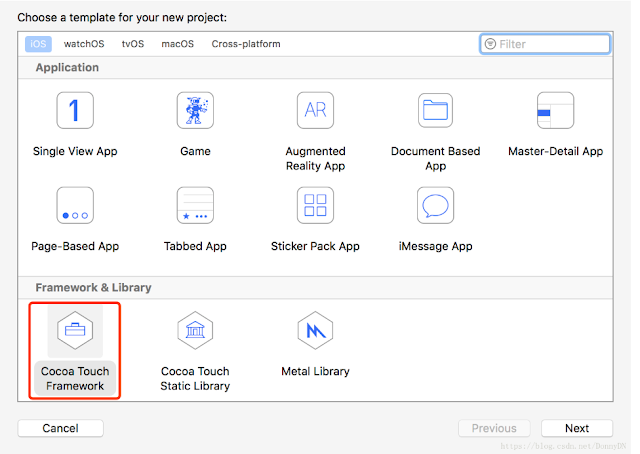The width and height of the screenshot is (640, 454).
Task: Click the Cocoa Touch Framework label
Action: pos(75,378)
